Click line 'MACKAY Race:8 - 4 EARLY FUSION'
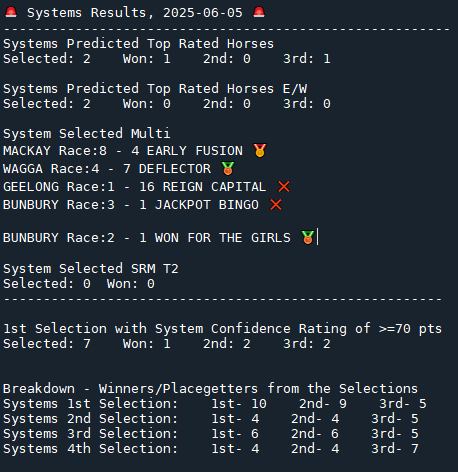Image resolution: width=458 pixels, height=472 pixels. point(123,151)
